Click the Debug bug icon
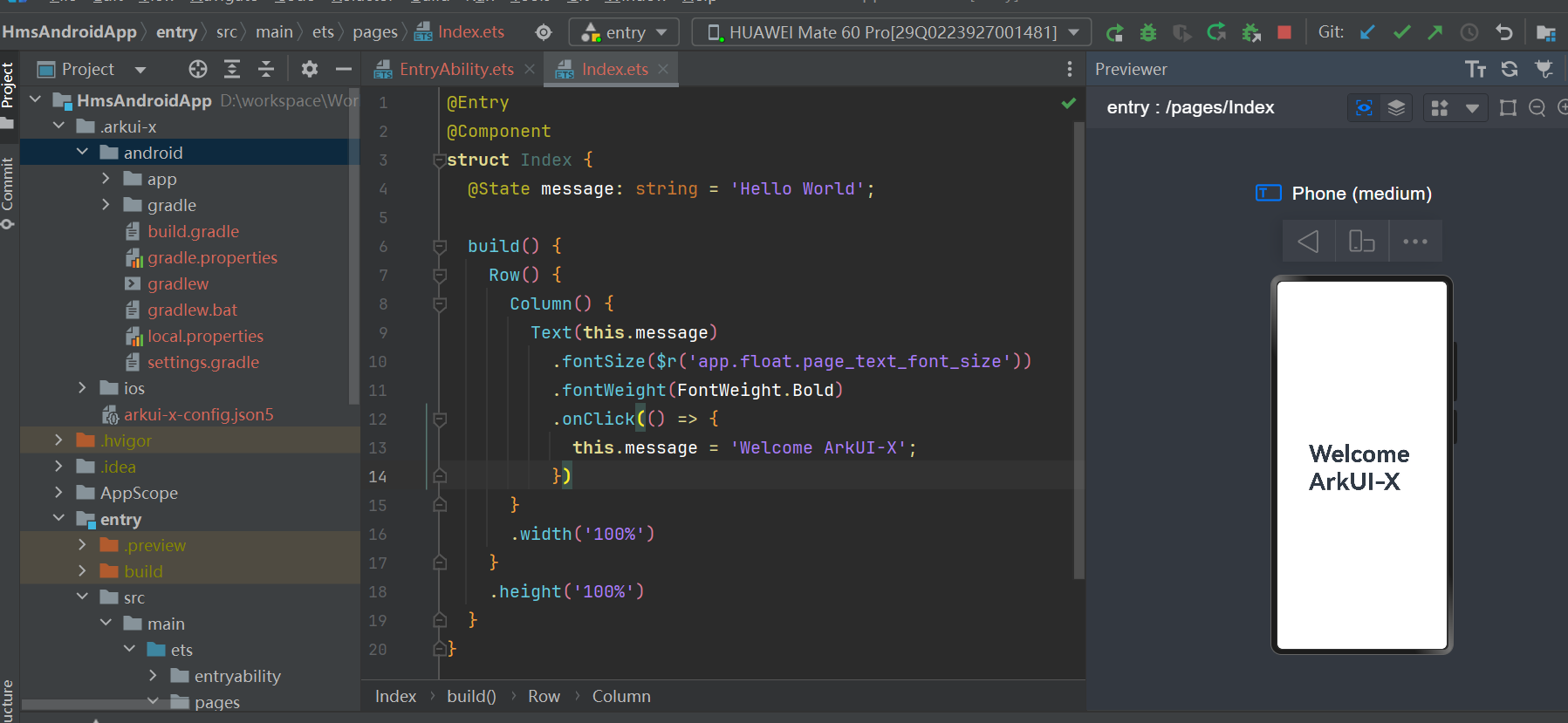This screenshot has width=1568, height=723. click(1148, 33)
